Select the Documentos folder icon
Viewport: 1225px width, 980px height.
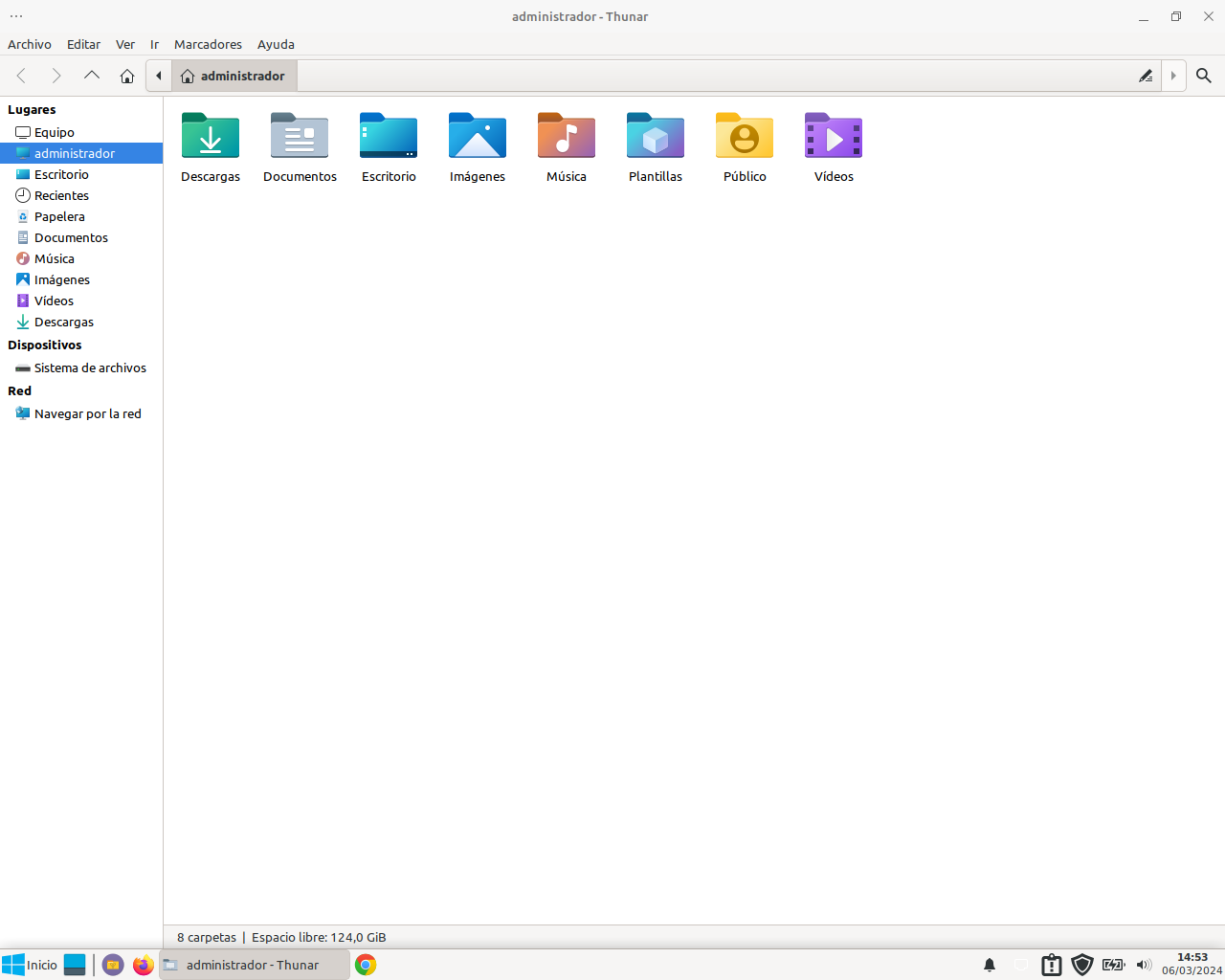click(300, 136)
